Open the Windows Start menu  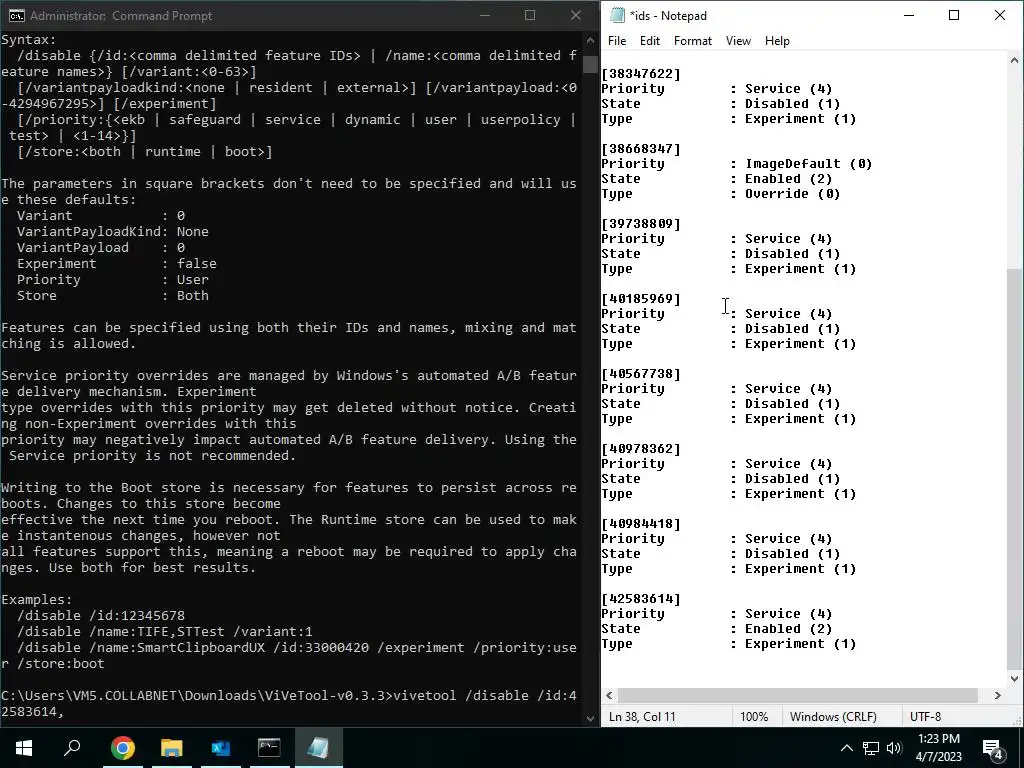pyautogui.click(x=24, y=747)
